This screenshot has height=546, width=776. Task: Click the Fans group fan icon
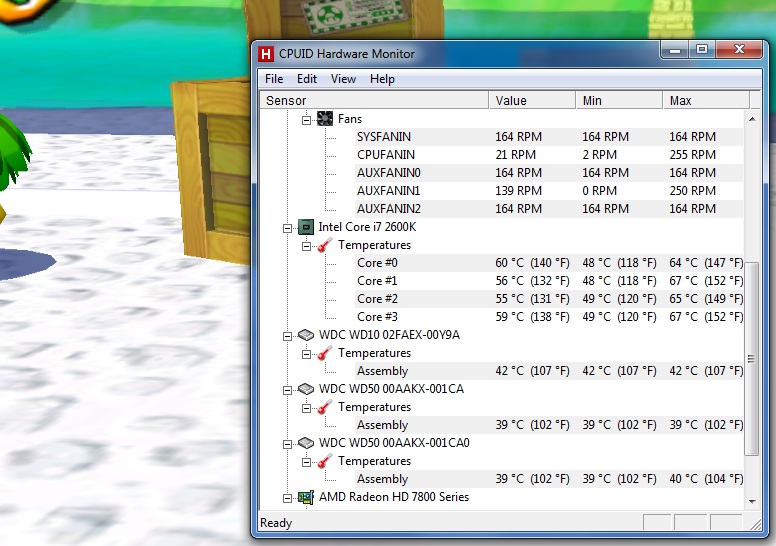(x=325, y=119)
